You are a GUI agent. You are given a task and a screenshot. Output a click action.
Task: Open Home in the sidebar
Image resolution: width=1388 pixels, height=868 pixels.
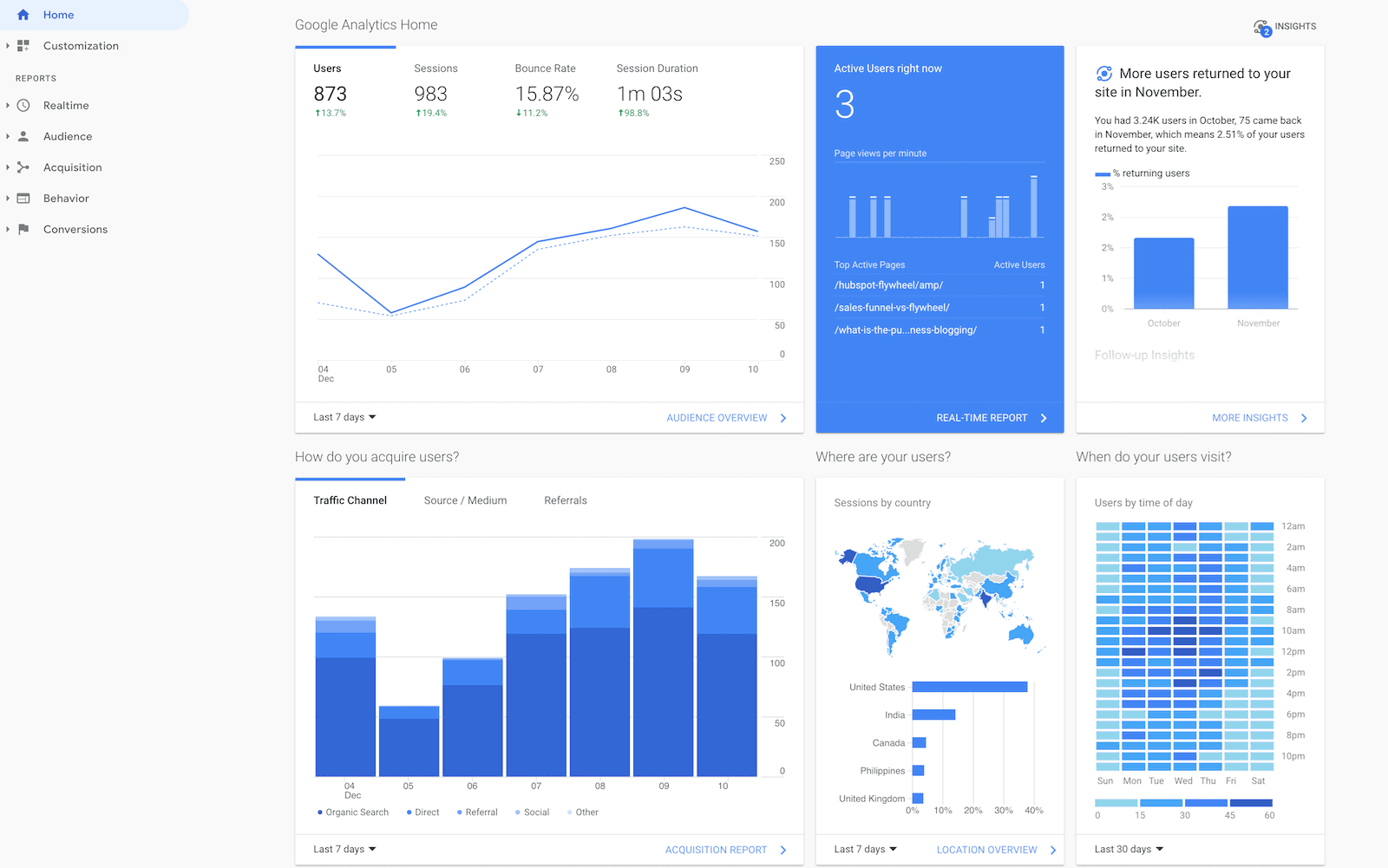(94, 15)
